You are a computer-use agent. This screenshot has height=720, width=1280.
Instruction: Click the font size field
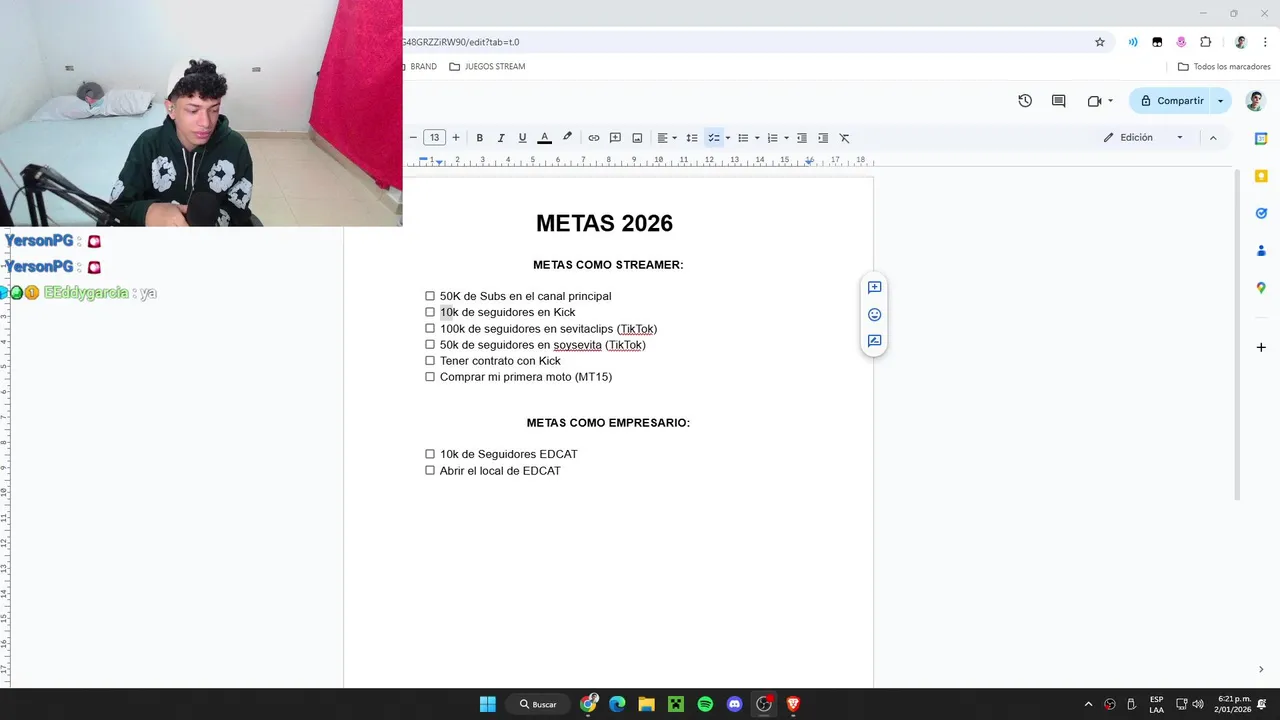point(434,138)
